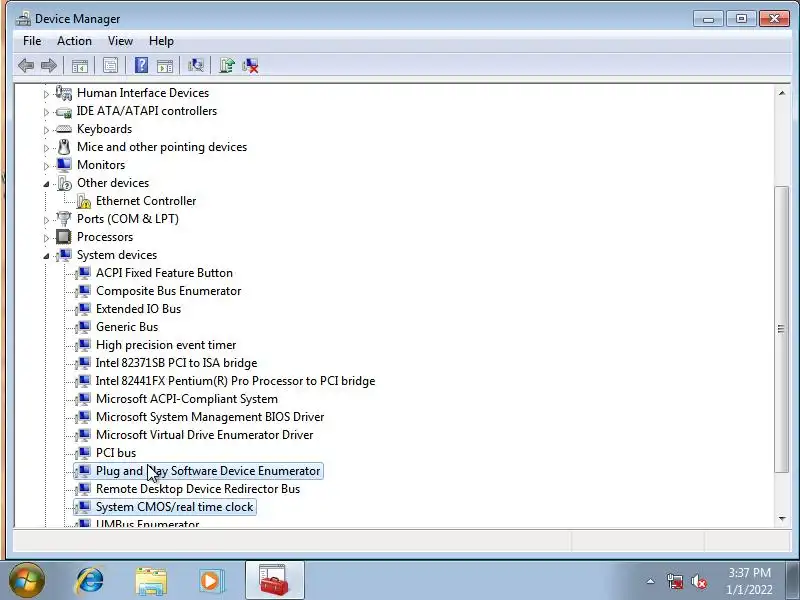Screen dimensions: 800x600
Task: Open Windows Media Player from the taskbar
Action: [211, 581]
